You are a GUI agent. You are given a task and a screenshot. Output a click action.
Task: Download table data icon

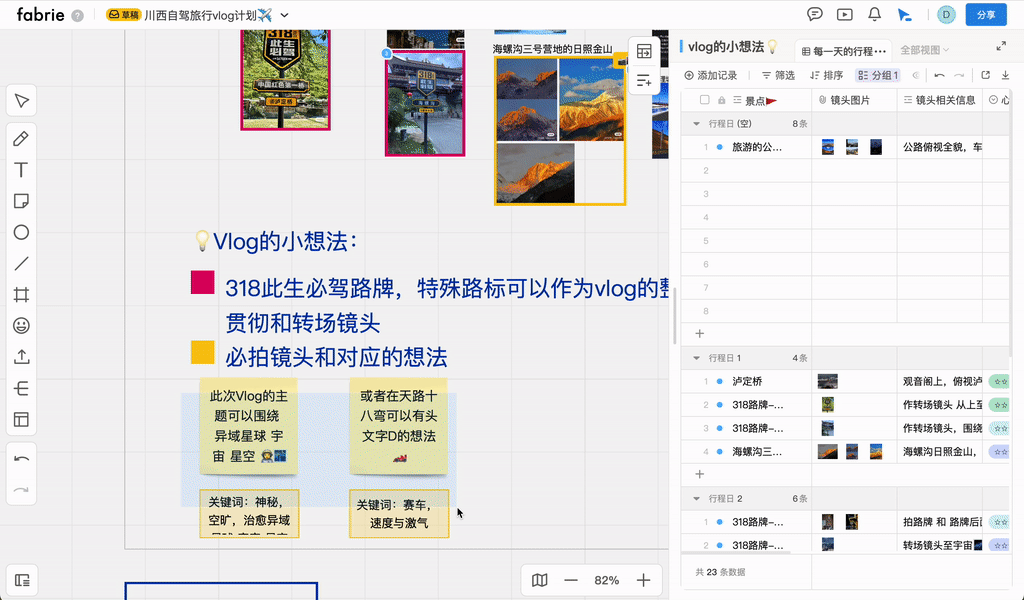(x=1006, y=75)
